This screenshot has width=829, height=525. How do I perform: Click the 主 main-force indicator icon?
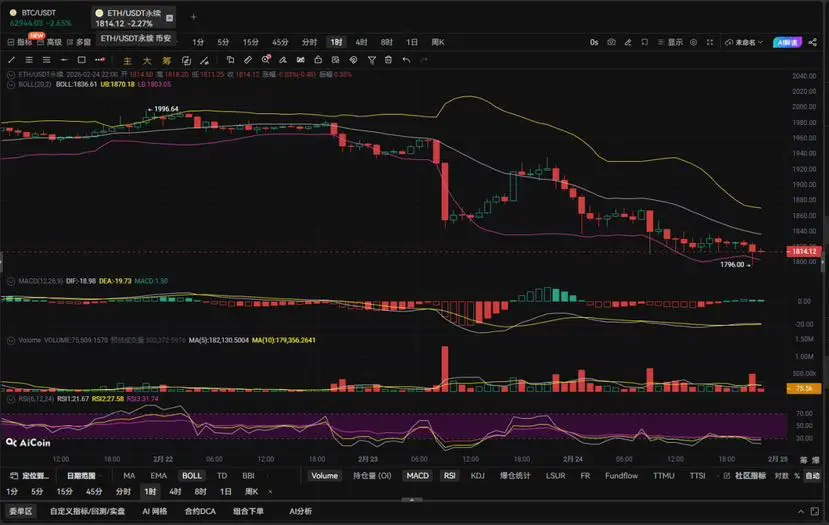127,61
